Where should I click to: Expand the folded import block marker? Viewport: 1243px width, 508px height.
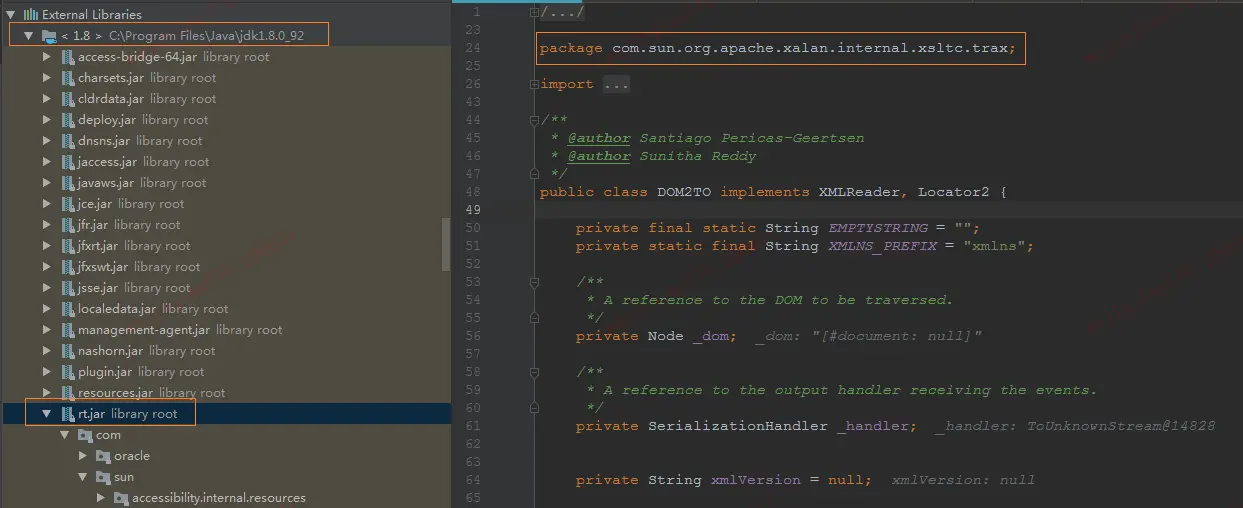(535, 84)
